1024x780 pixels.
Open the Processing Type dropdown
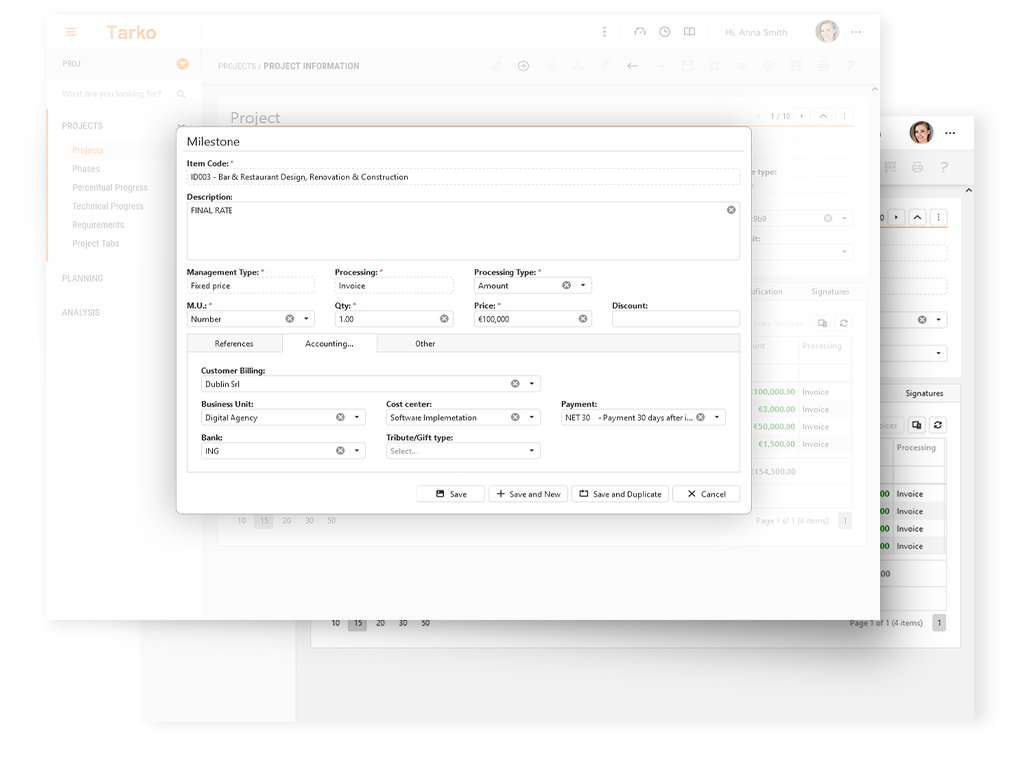click(x=583, y=286)
